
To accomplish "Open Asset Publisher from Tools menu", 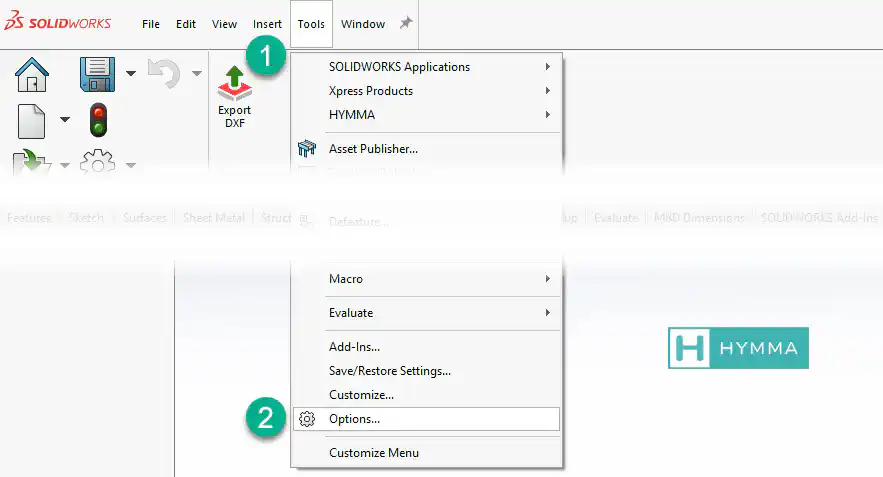I will 426,149.
